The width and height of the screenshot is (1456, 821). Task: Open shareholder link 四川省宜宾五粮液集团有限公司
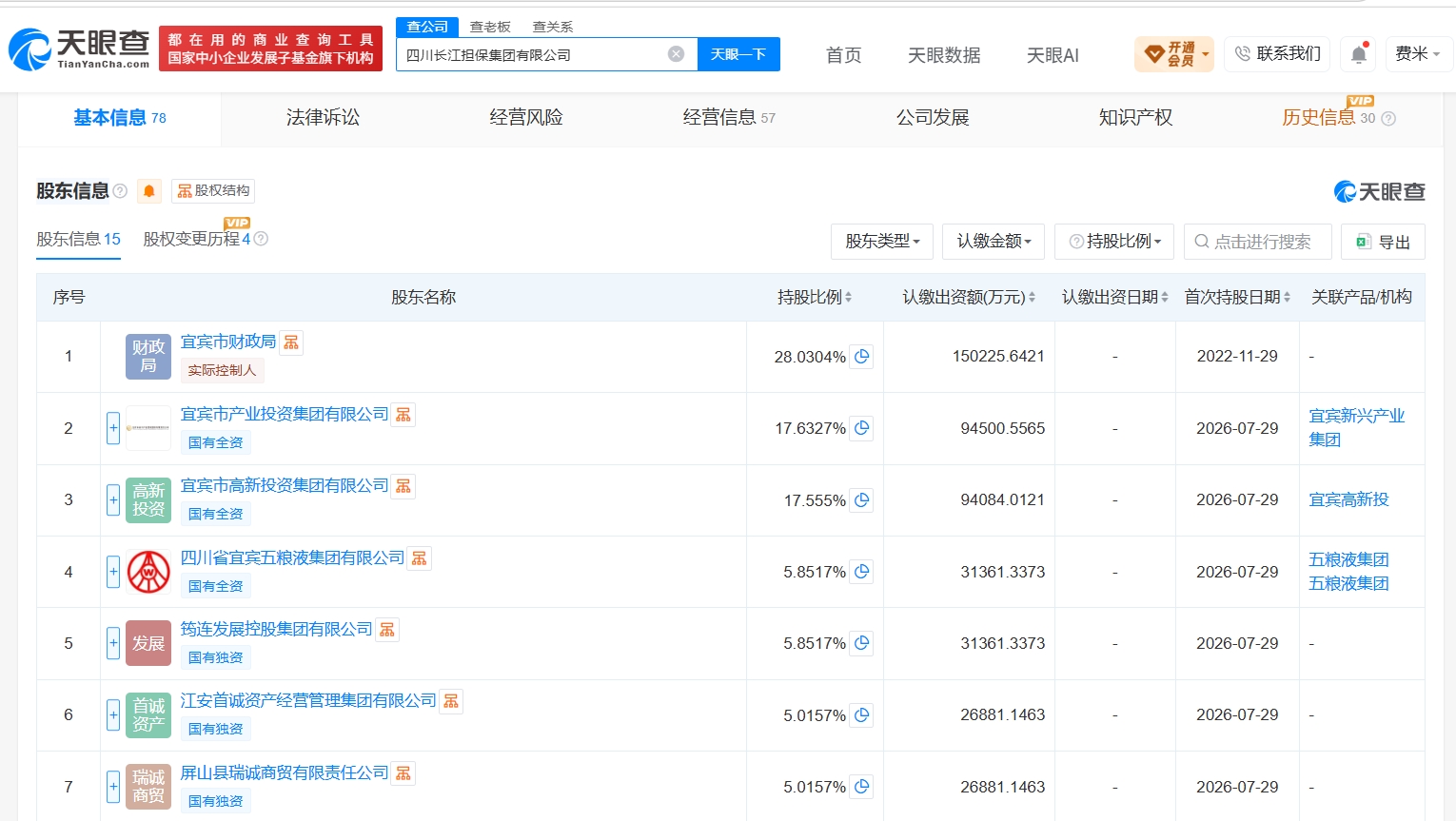292,557
